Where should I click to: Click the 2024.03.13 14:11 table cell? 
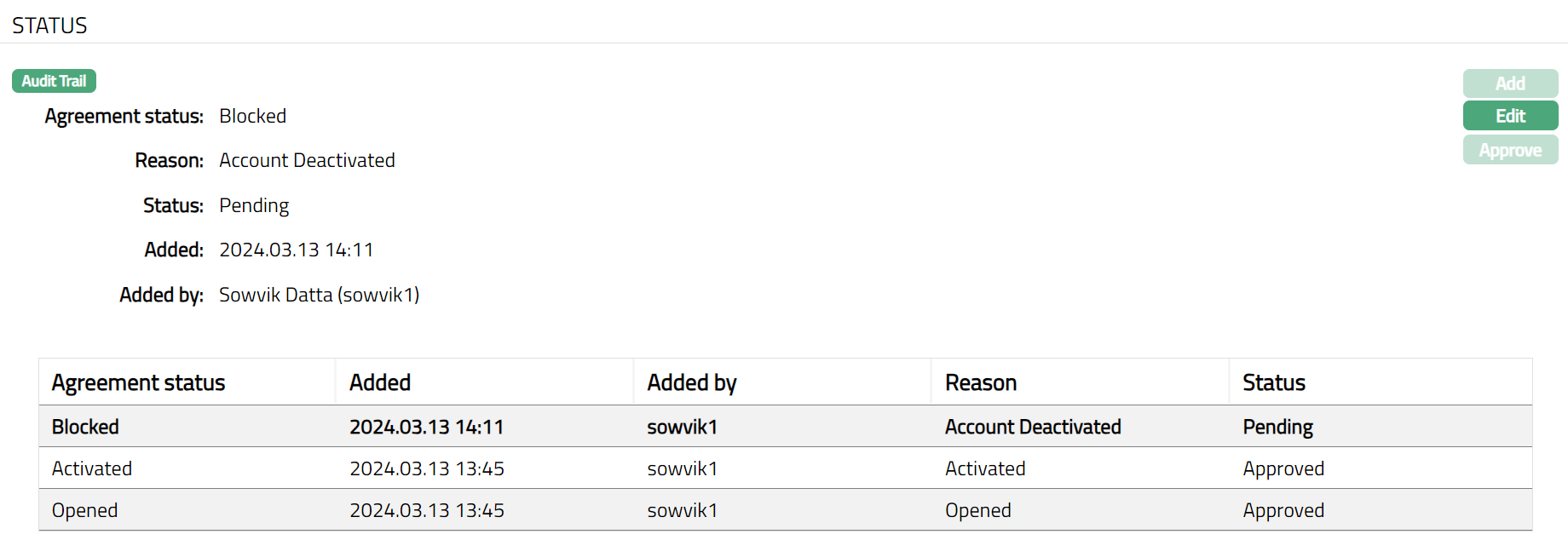click(x=426, y=427)
